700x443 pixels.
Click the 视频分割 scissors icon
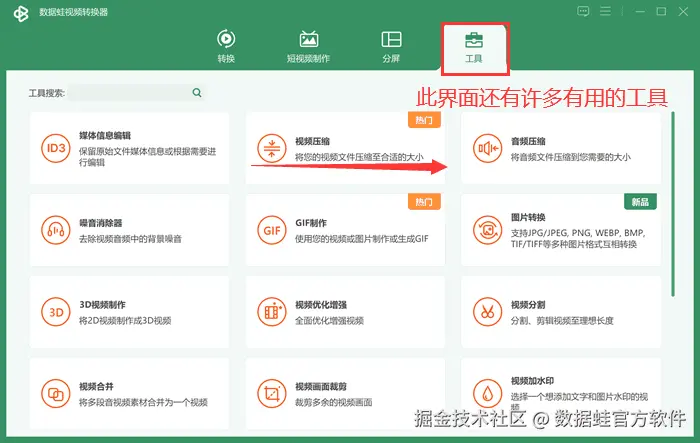488,312
